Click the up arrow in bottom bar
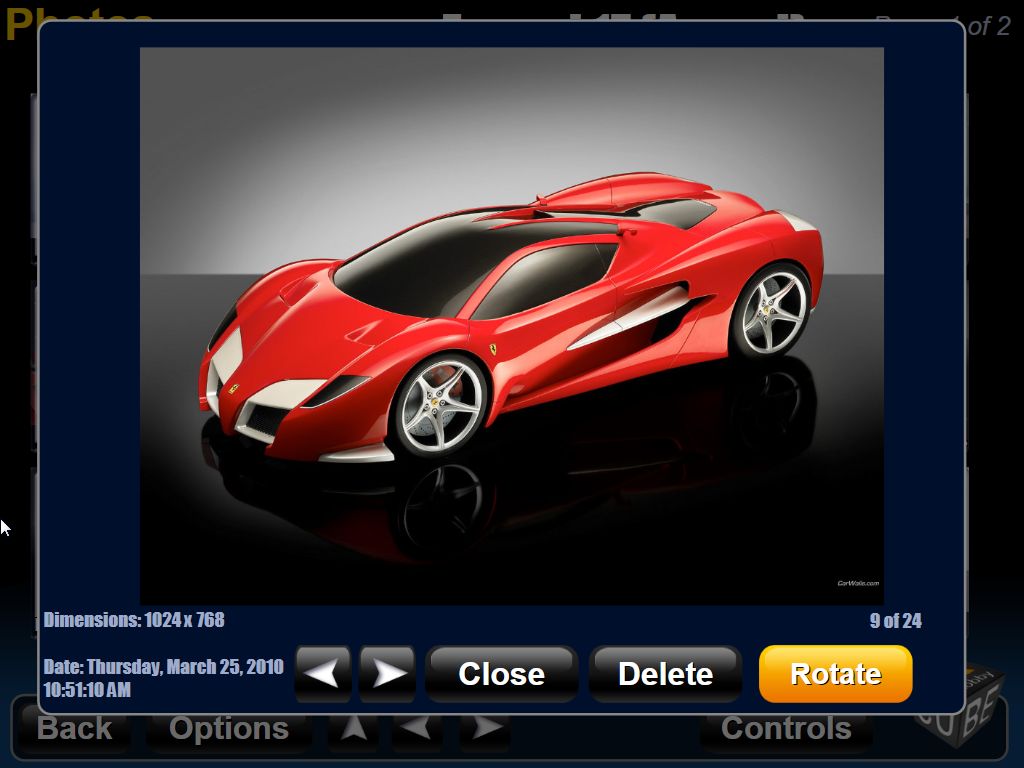 [x=353, y=729]
